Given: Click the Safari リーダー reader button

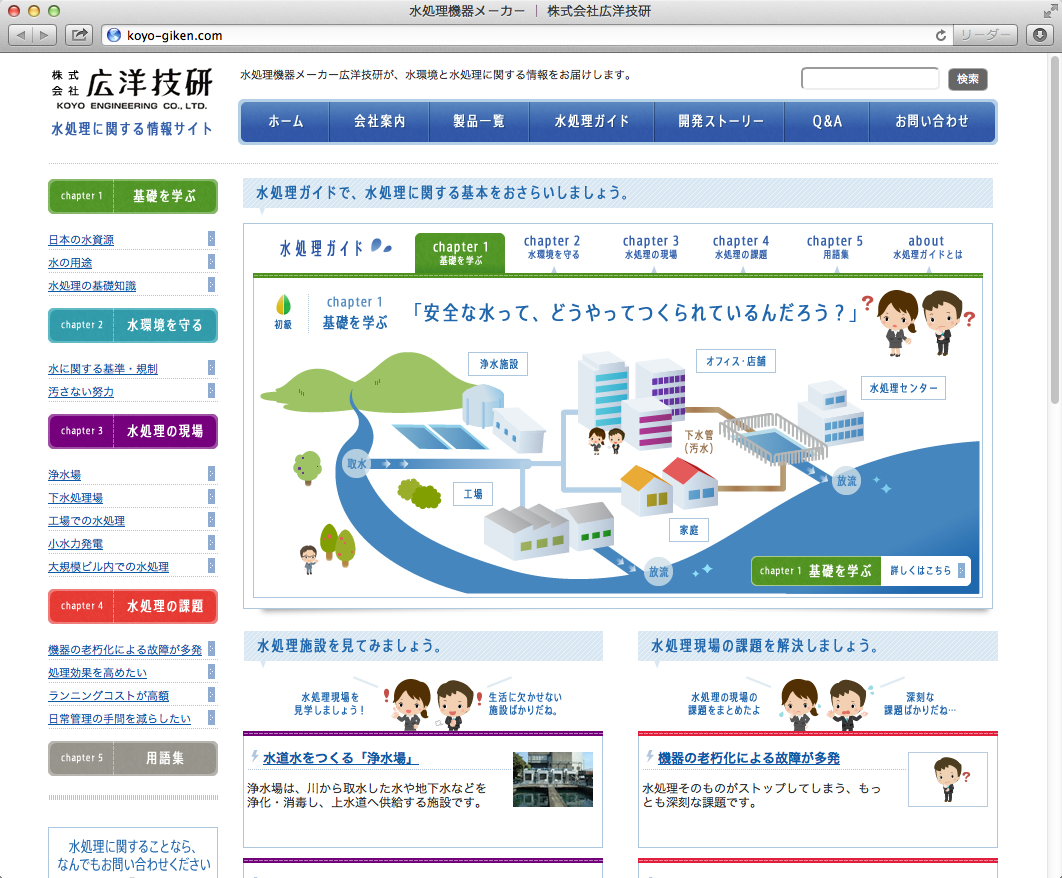Looking at the screenshot, I should coord(985,35).
